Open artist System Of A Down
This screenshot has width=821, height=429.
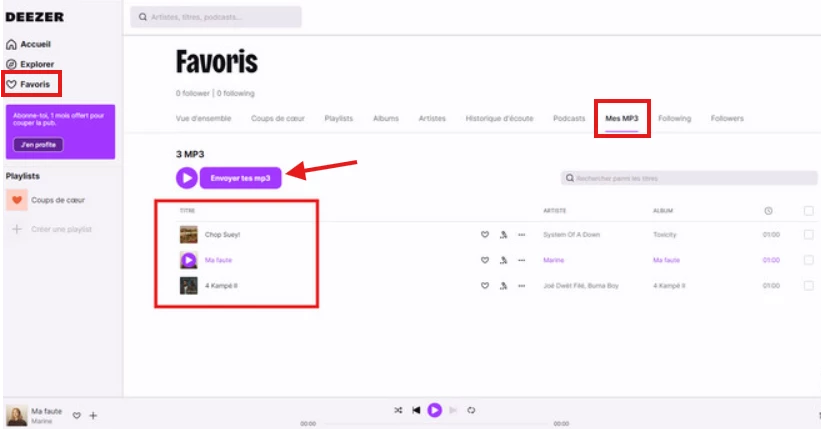click(x=571, y=235)
